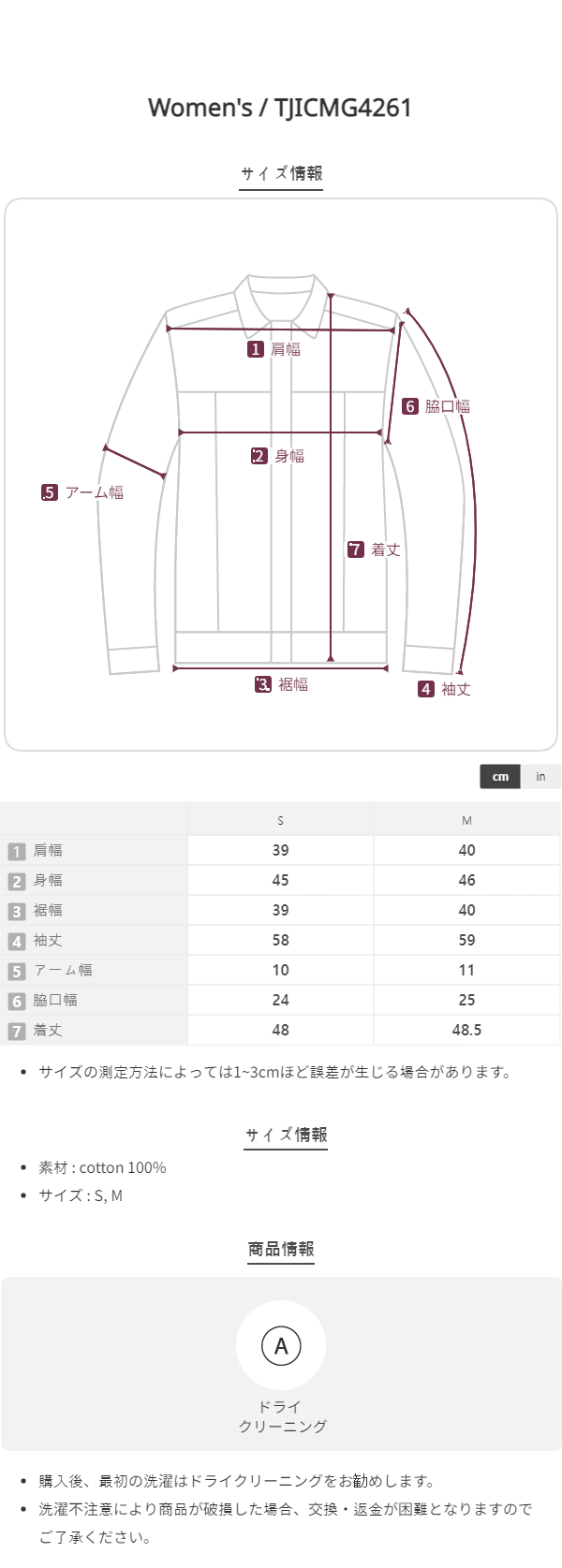Screen dimensions: 562x1568
Task: Switch size units to inches
Action: pyautogui.click(x=540, y=776)
